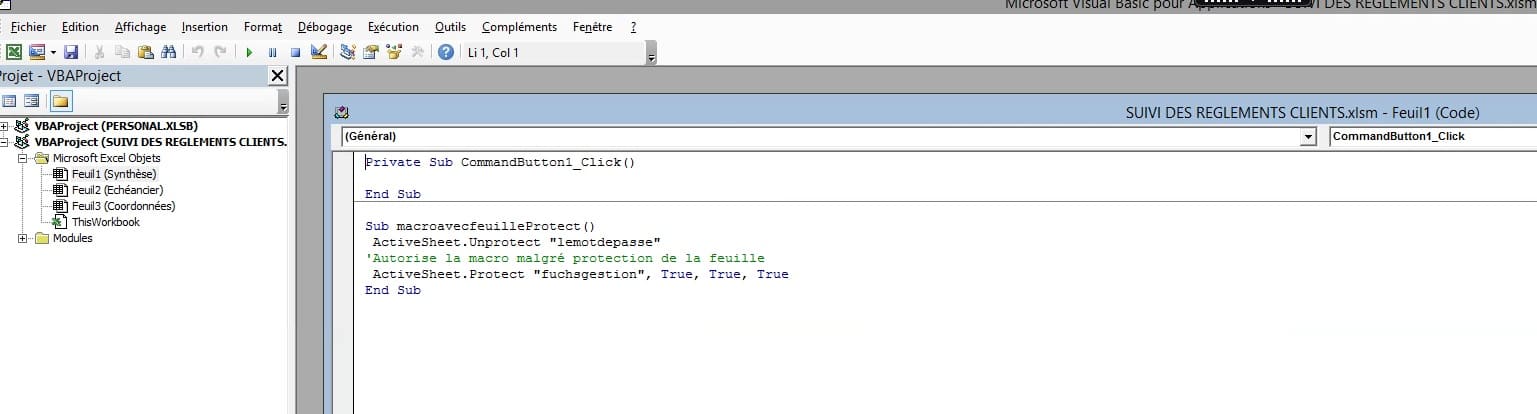Click the code window icon on its title bar
Screen dimensions: 1537x414
[341, 113]
